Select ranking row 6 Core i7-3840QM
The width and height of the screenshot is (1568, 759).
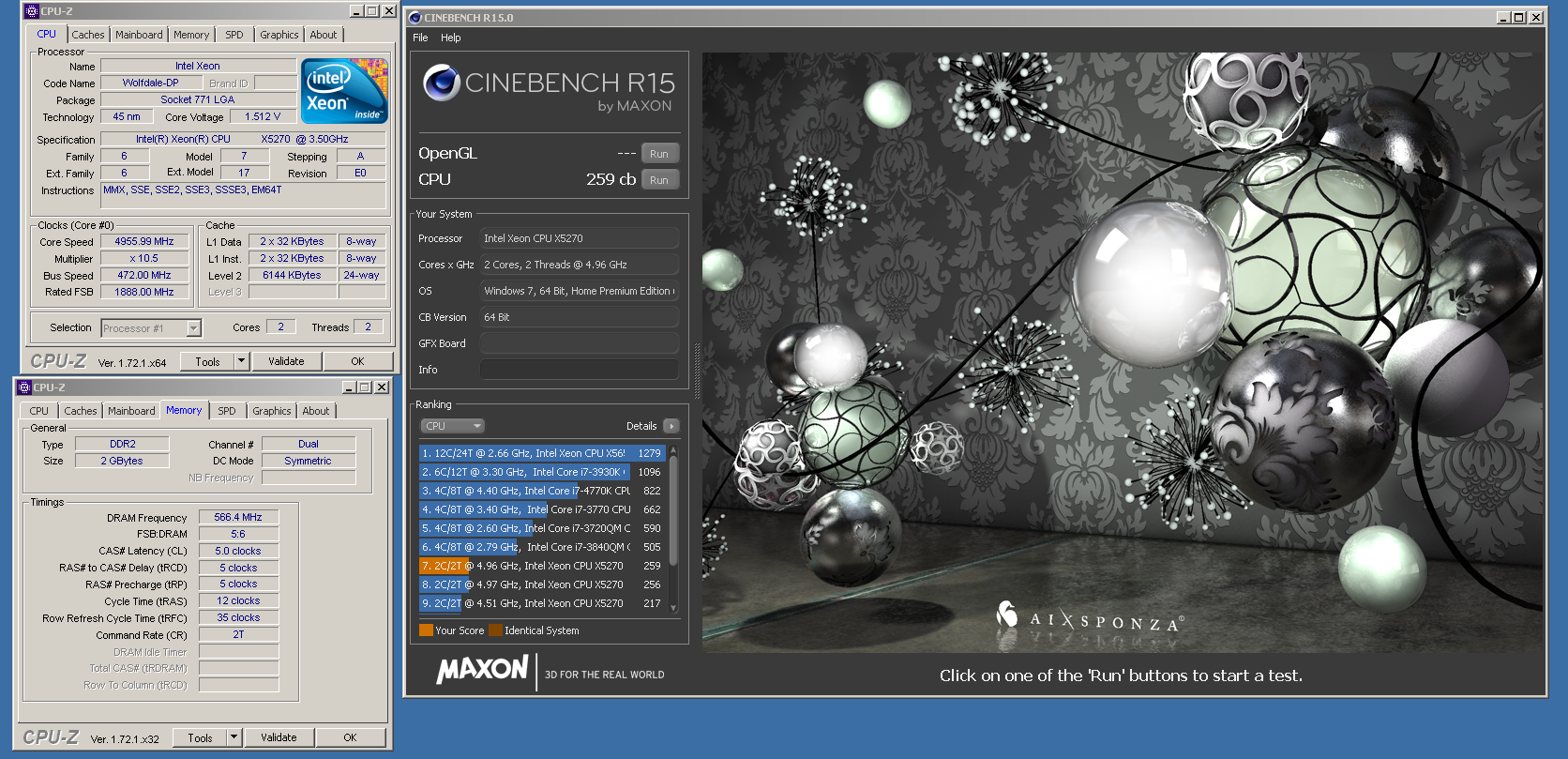coord(542,547)
